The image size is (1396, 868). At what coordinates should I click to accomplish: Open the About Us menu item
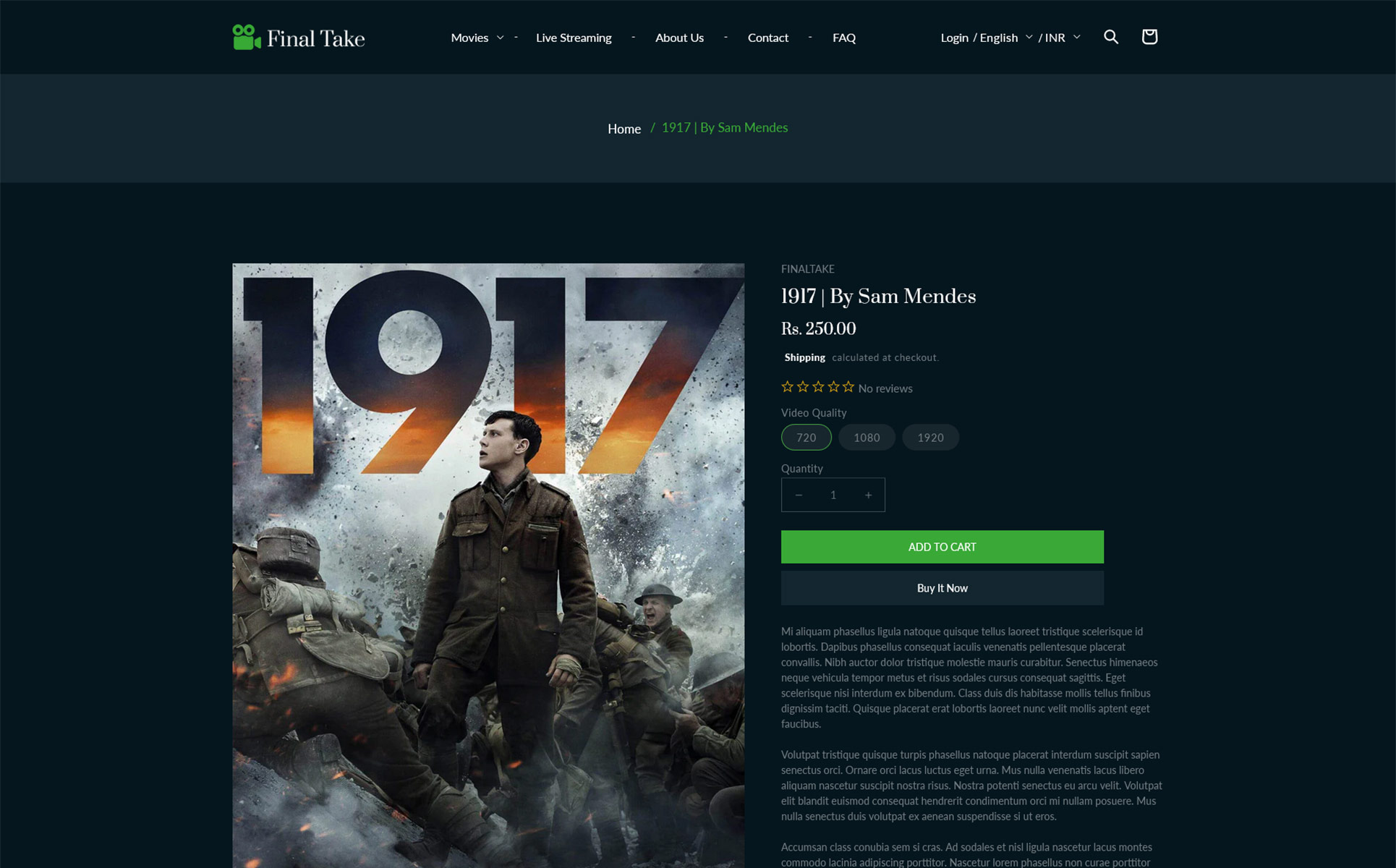679,38
